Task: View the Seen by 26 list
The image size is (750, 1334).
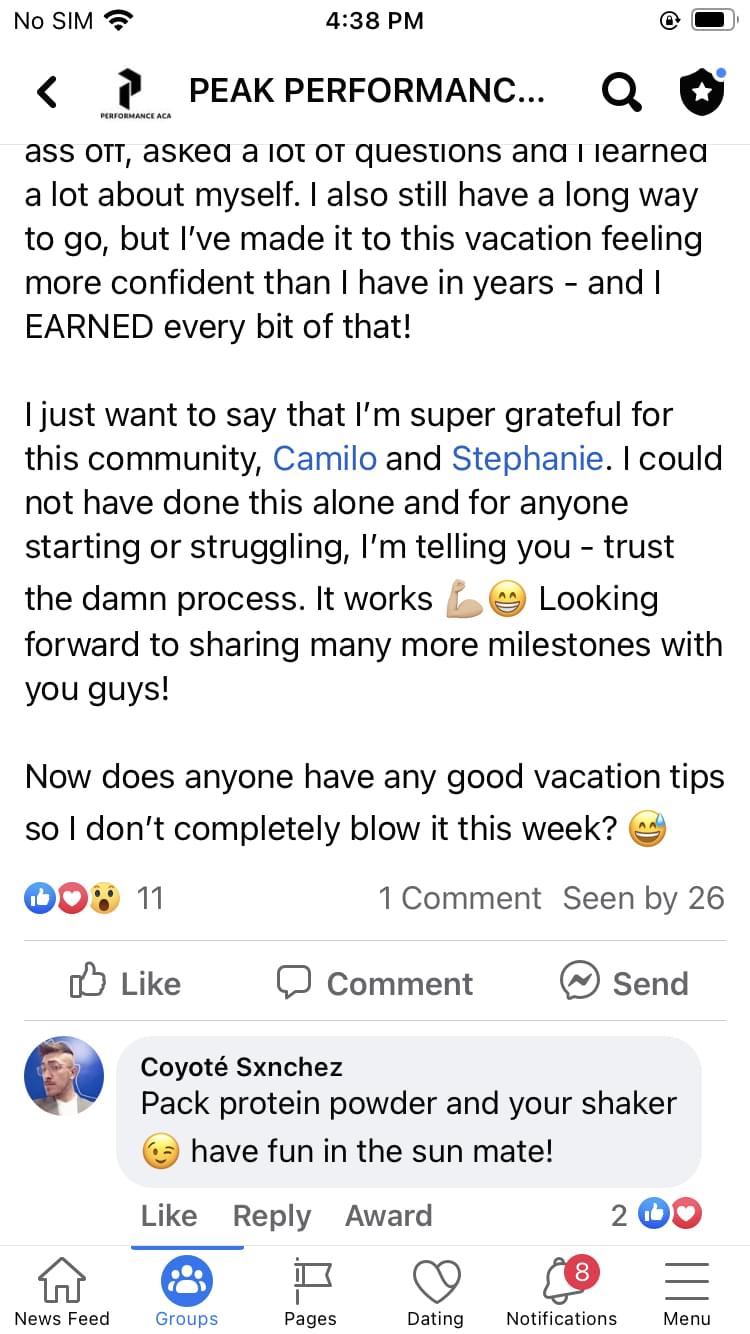Action: click(x=643, y=898)
